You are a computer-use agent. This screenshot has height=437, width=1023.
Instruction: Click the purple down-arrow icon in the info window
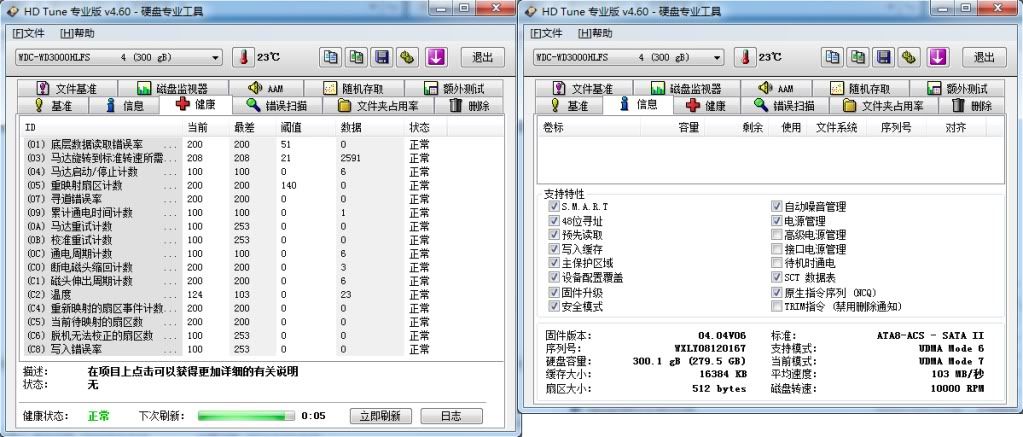pyautogui.click(x=937, y=57)
